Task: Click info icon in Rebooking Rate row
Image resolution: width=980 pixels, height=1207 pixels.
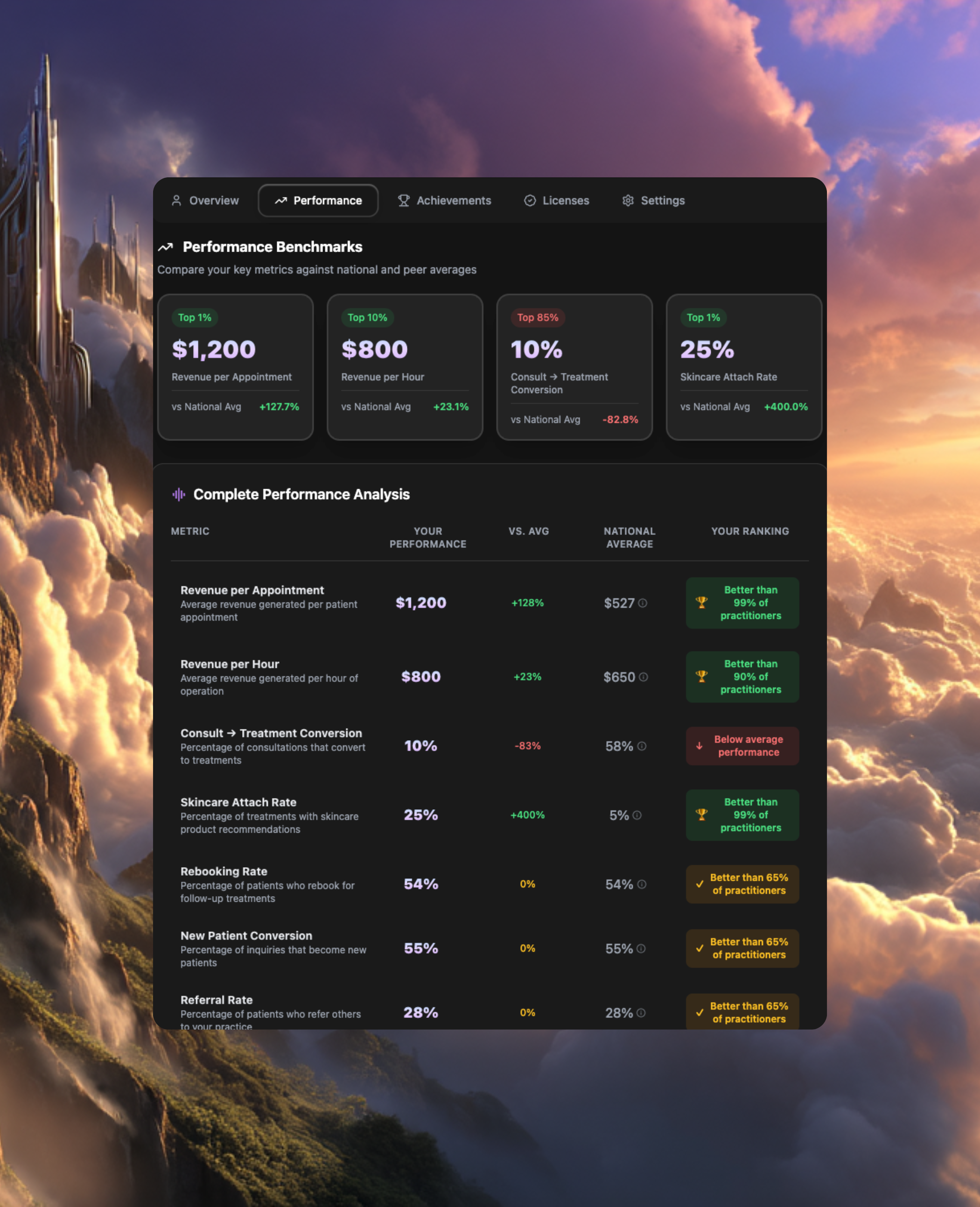Action: [x=641, y=884]
